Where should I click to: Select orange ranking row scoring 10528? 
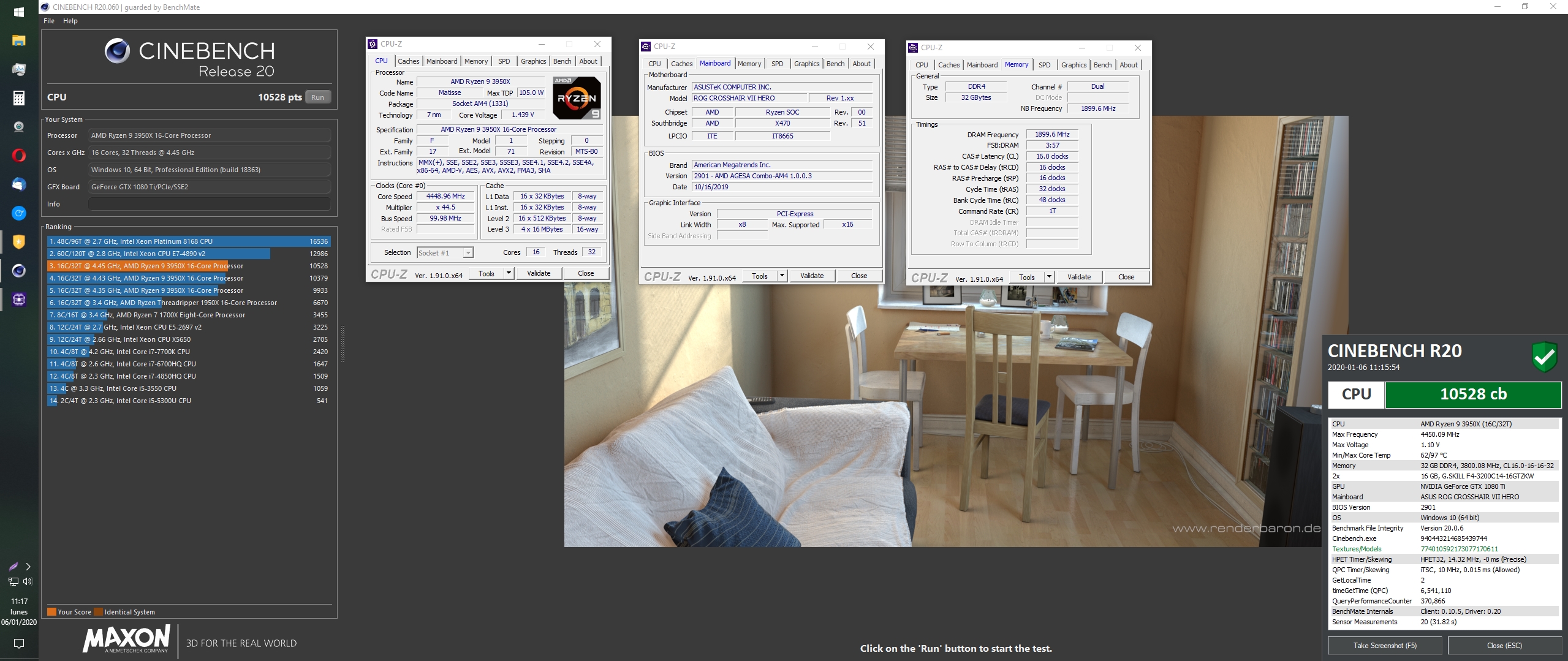(189, 266)
